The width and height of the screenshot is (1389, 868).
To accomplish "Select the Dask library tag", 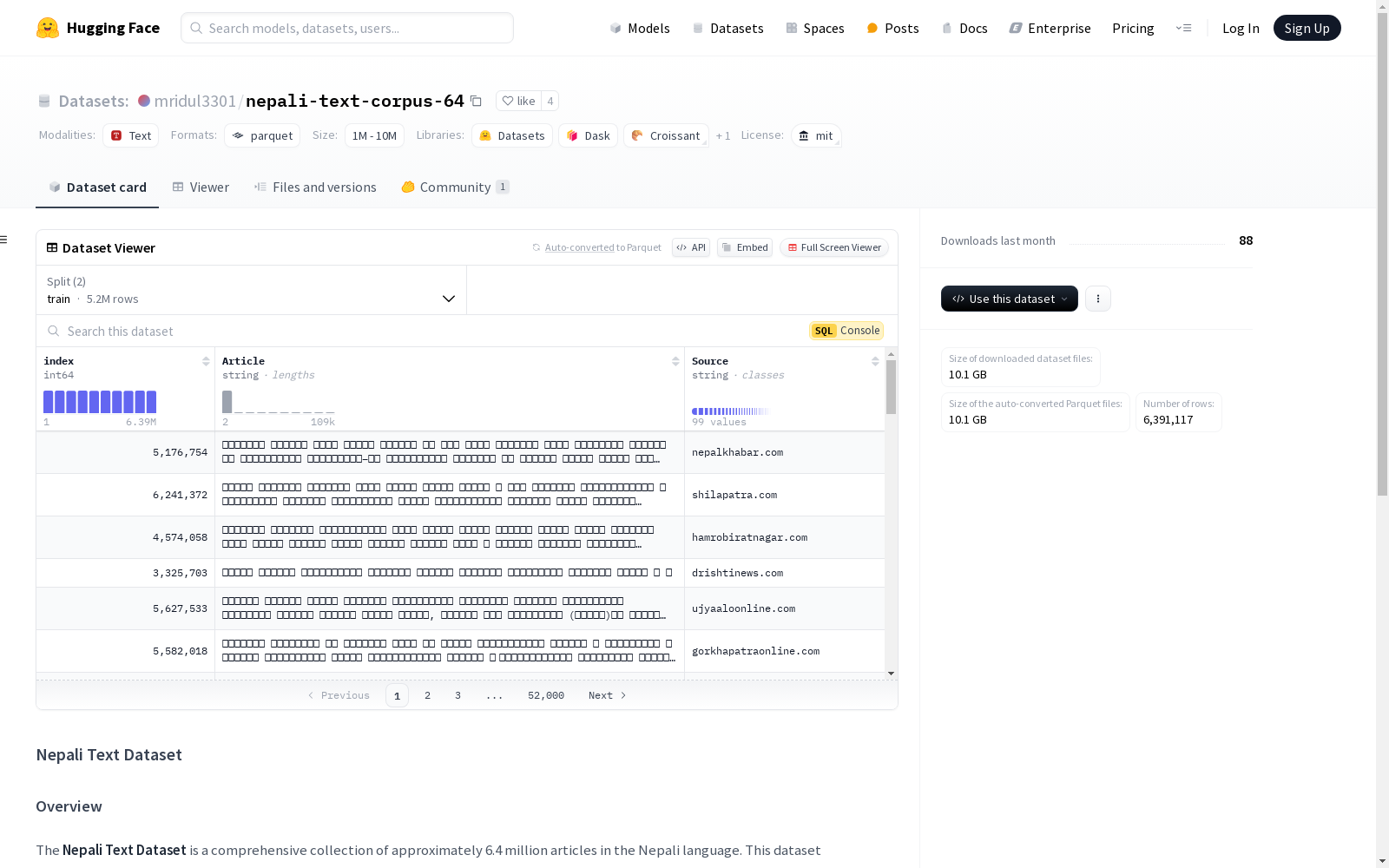I will point(589,135).
